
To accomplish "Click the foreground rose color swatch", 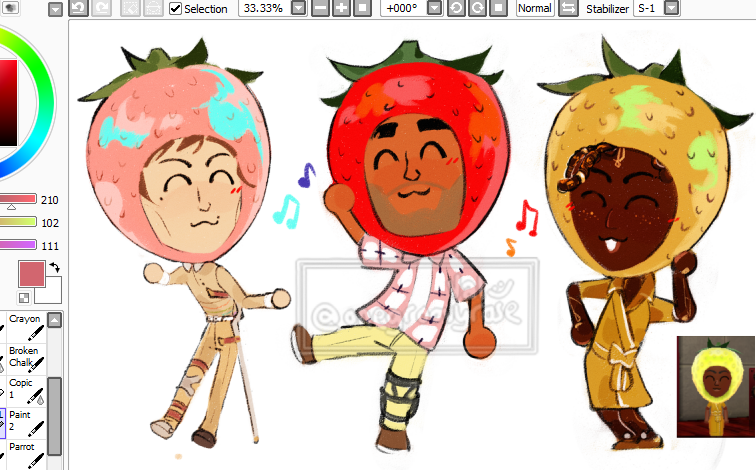I will coord(32,274).
